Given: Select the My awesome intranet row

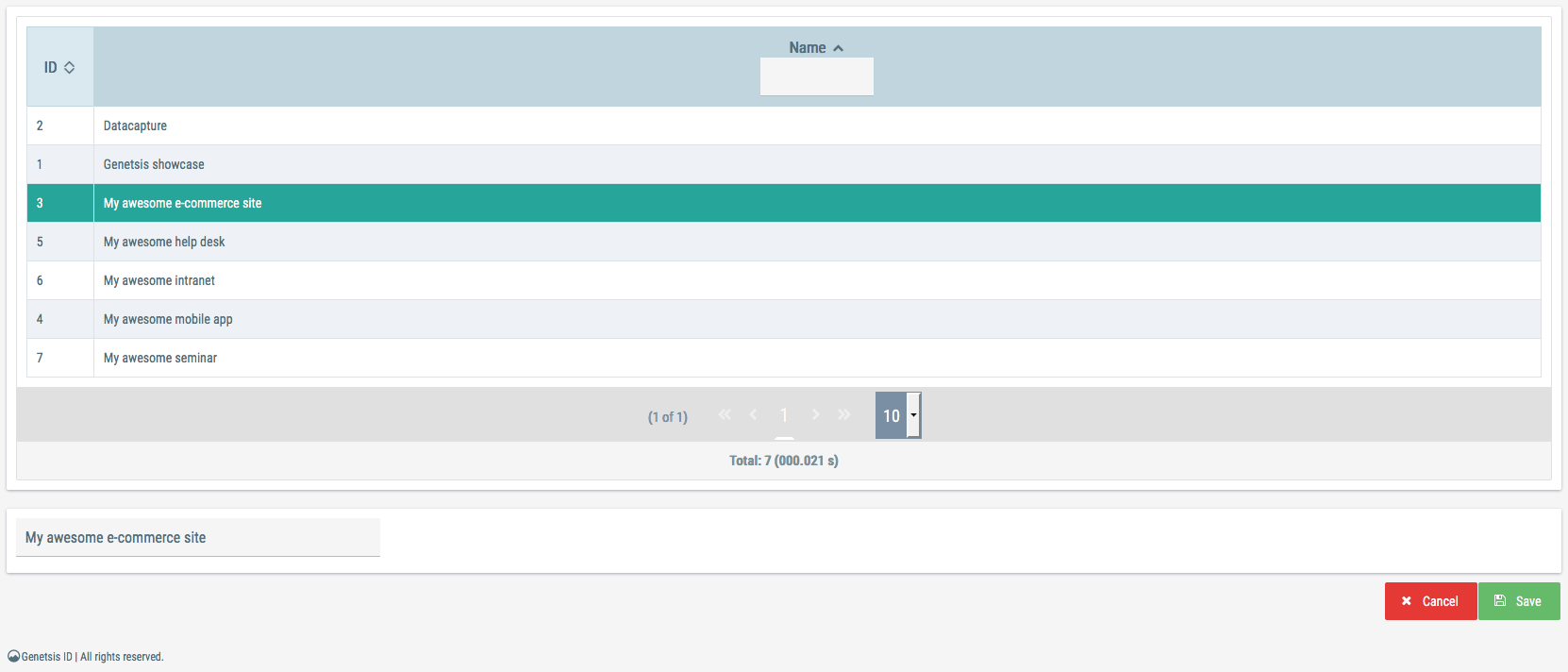Looking at the screenshot, I should [x=159, y=280].
